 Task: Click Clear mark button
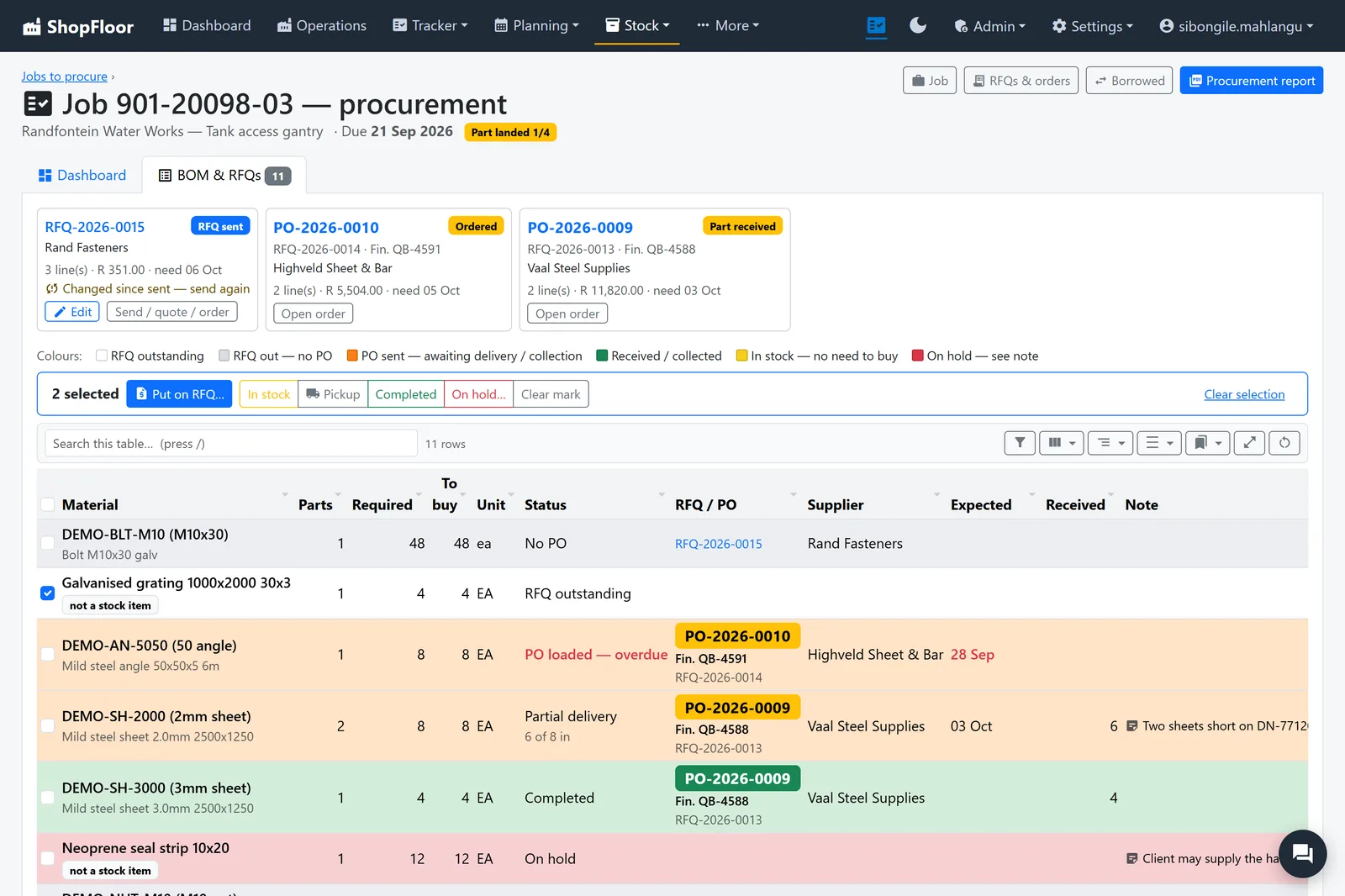(551, 394)
